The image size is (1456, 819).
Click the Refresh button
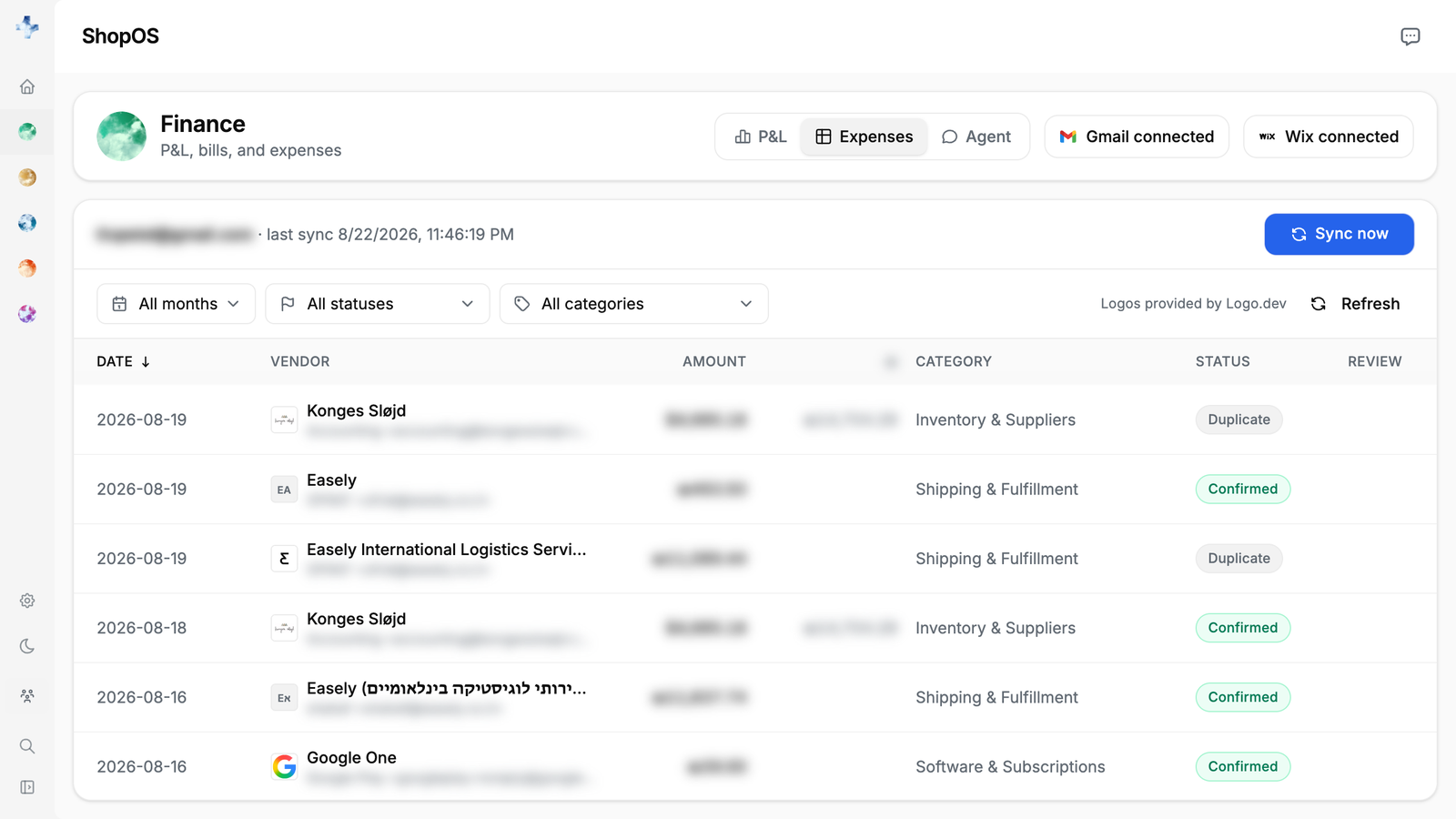click(1355, 304)
